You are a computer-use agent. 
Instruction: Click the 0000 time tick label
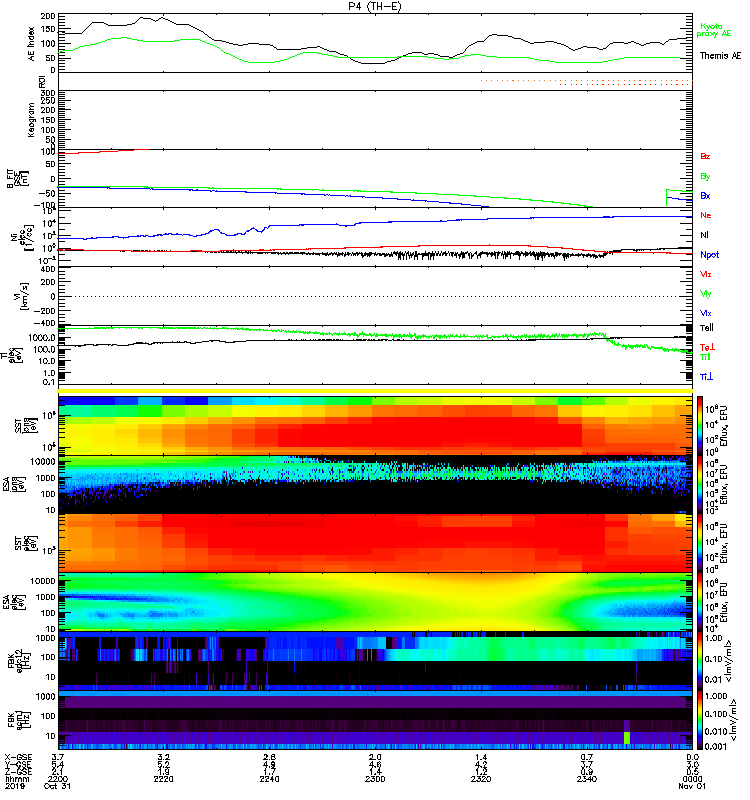tap(692, 779)
